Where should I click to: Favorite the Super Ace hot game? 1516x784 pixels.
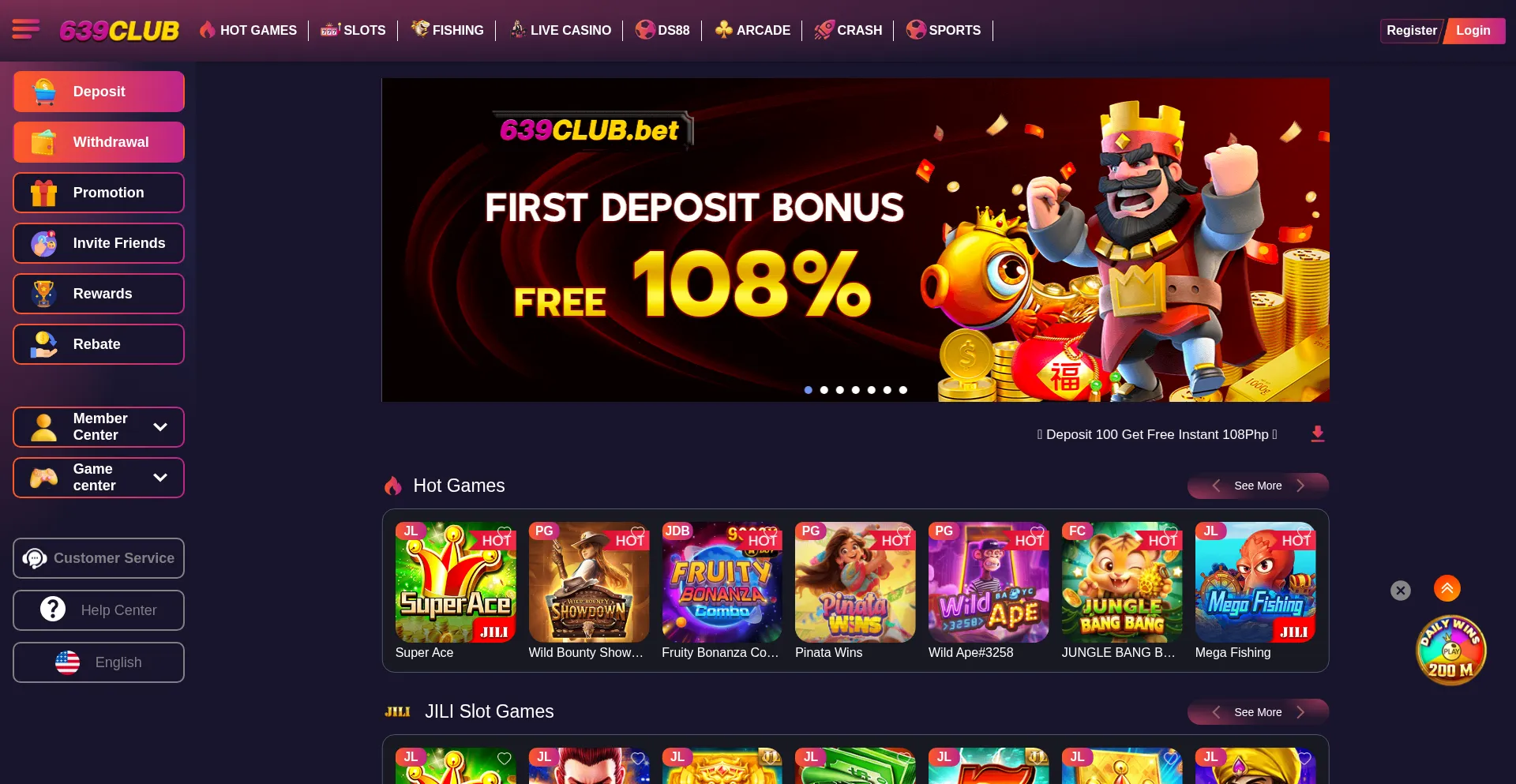coord(505,532)
